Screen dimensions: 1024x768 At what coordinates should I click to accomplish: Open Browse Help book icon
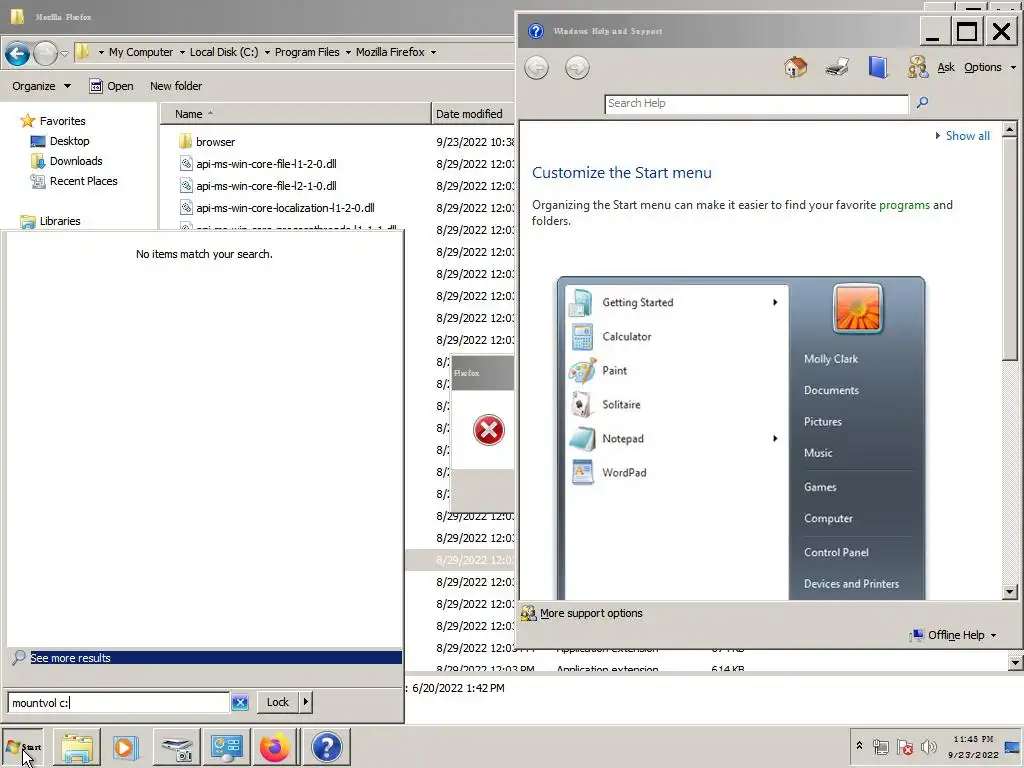[x=878, y=67]
